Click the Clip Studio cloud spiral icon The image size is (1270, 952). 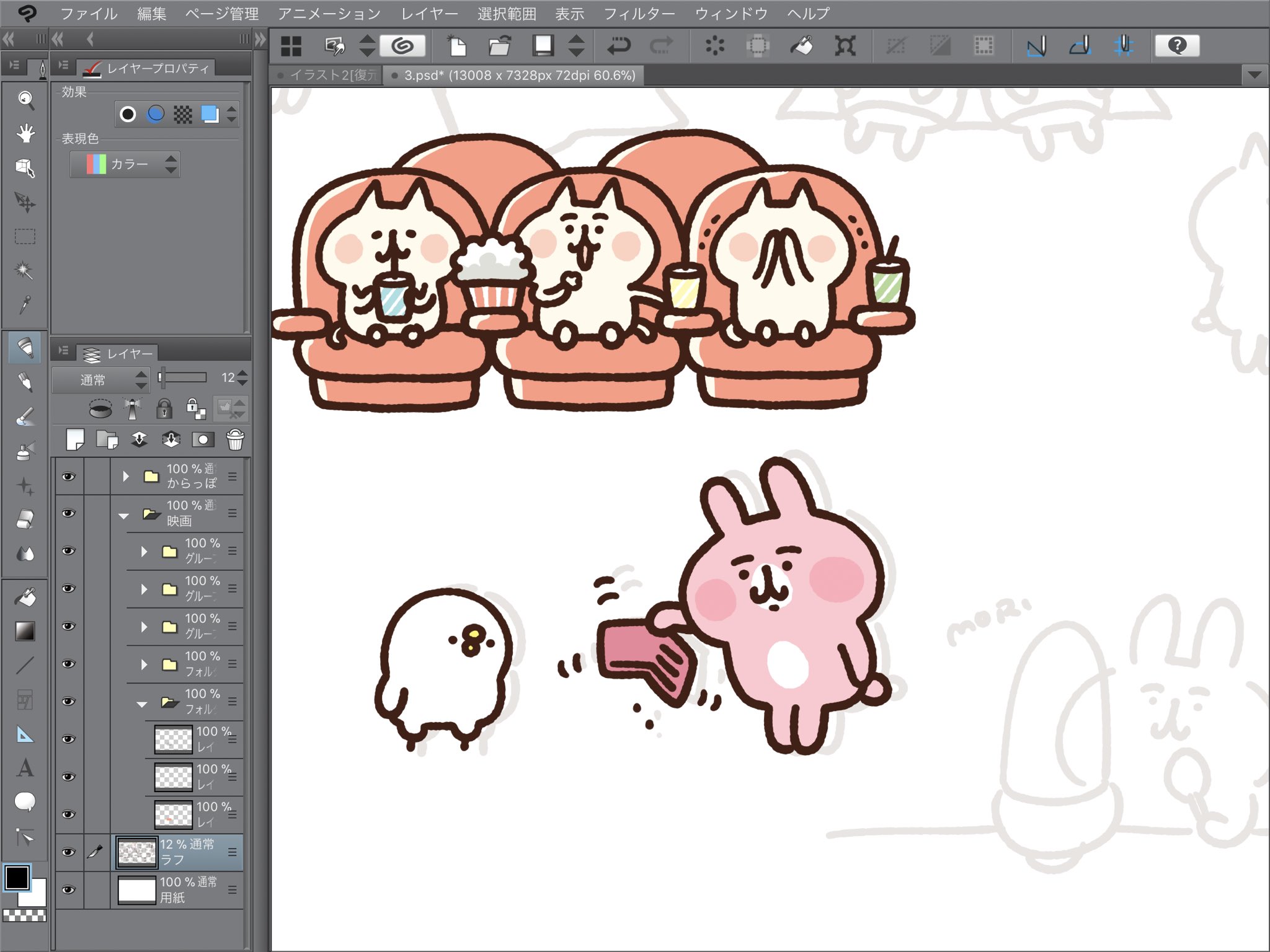[403, 46]
